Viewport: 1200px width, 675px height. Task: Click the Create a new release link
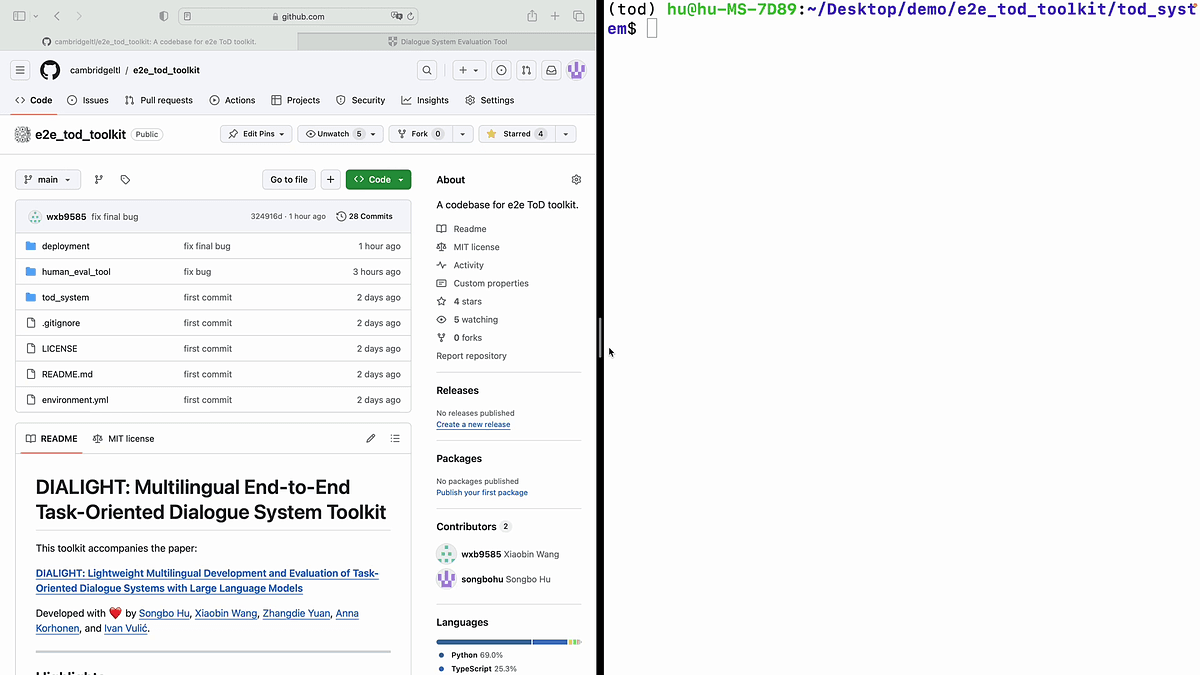point(473,425)
